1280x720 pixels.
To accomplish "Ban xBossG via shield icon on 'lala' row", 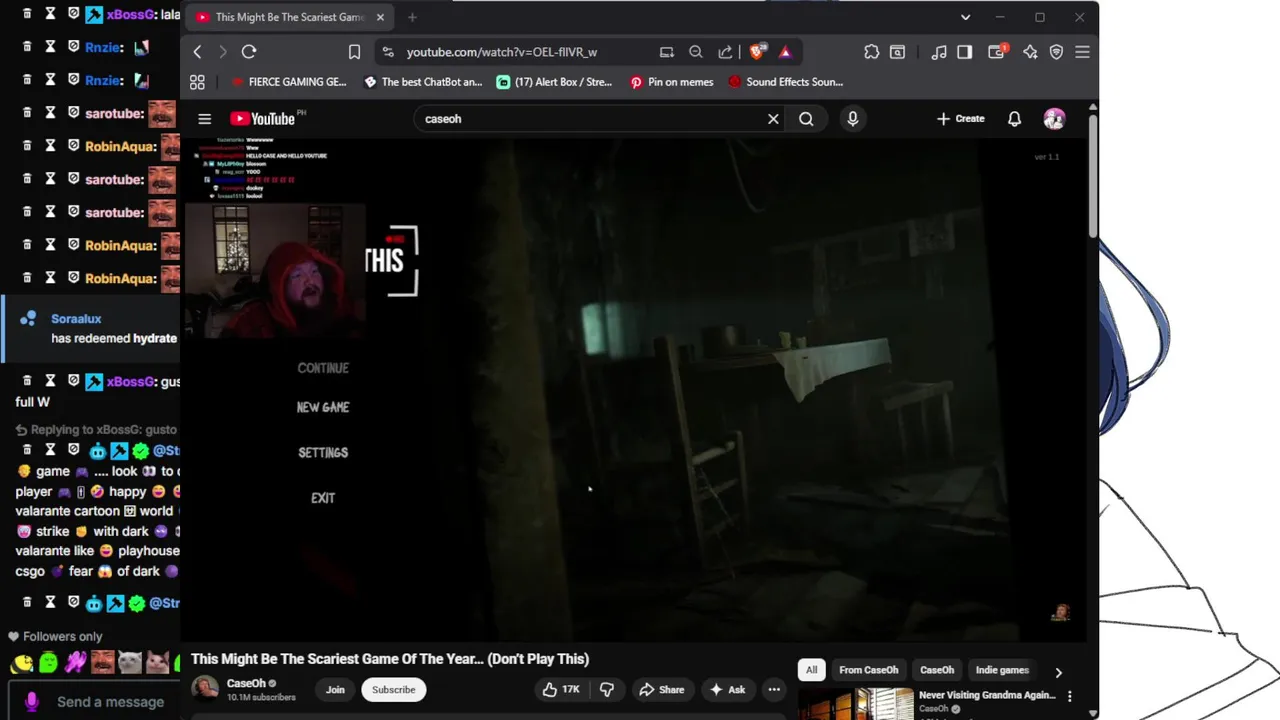I will tap(73, 14).
